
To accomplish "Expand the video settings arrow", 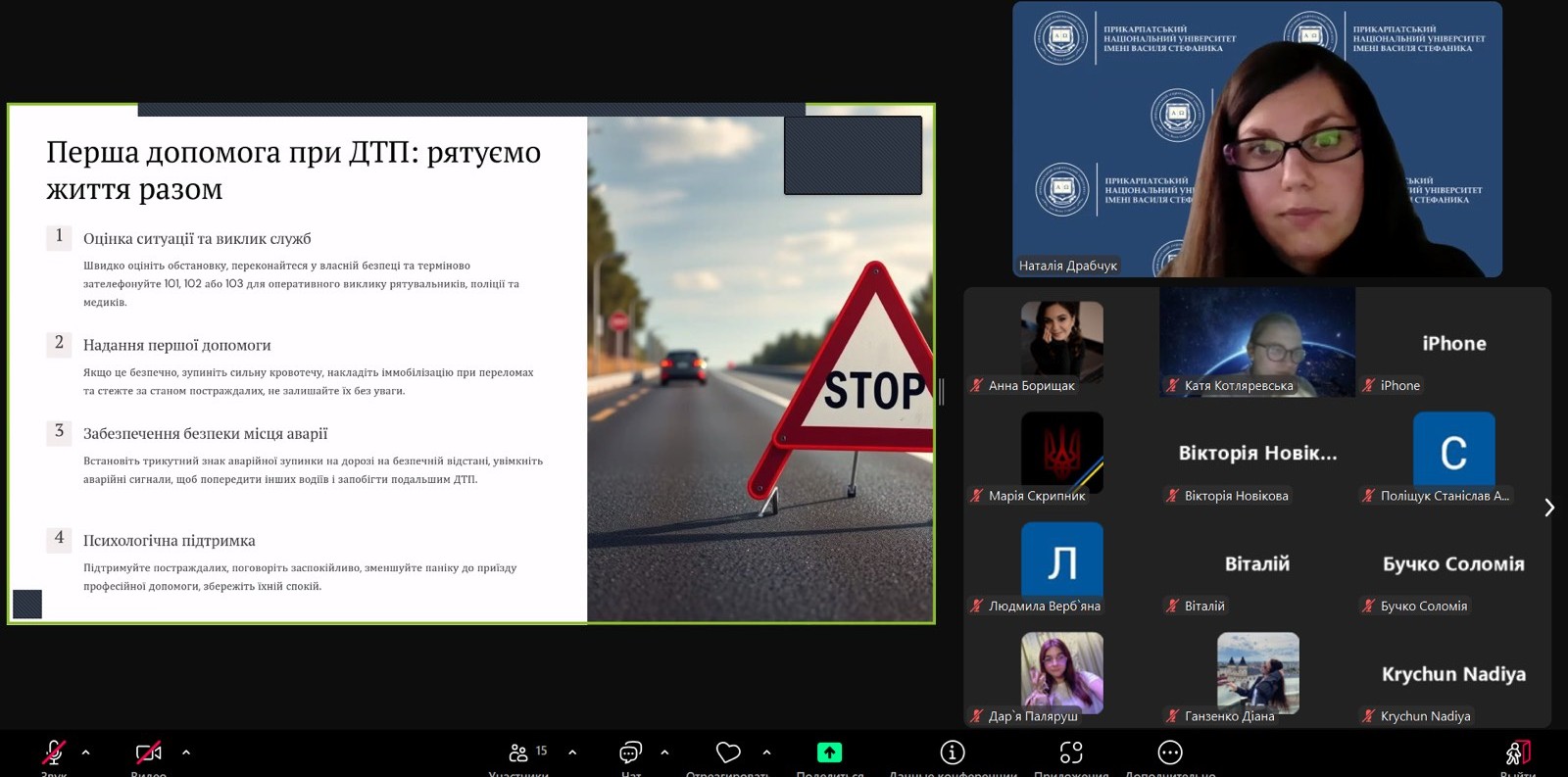I will 186,753.
